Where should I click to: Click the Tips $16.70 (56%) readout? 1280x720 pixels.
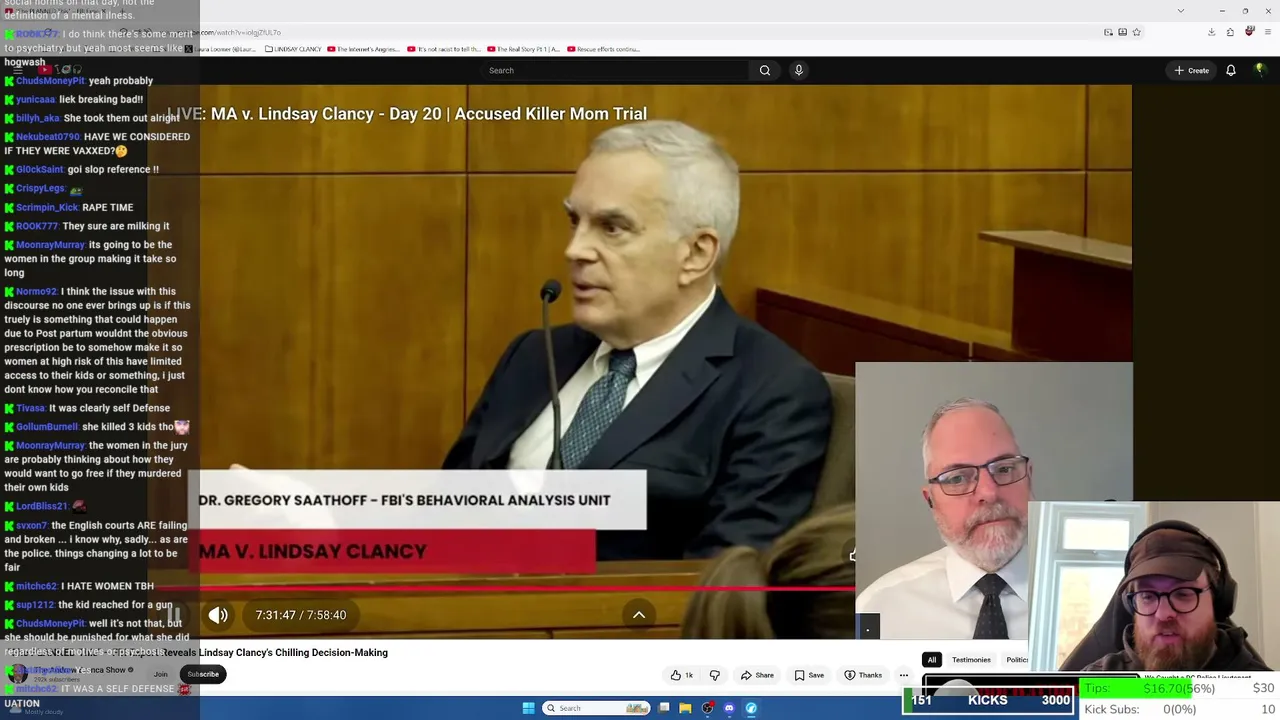coord(1150,688)
